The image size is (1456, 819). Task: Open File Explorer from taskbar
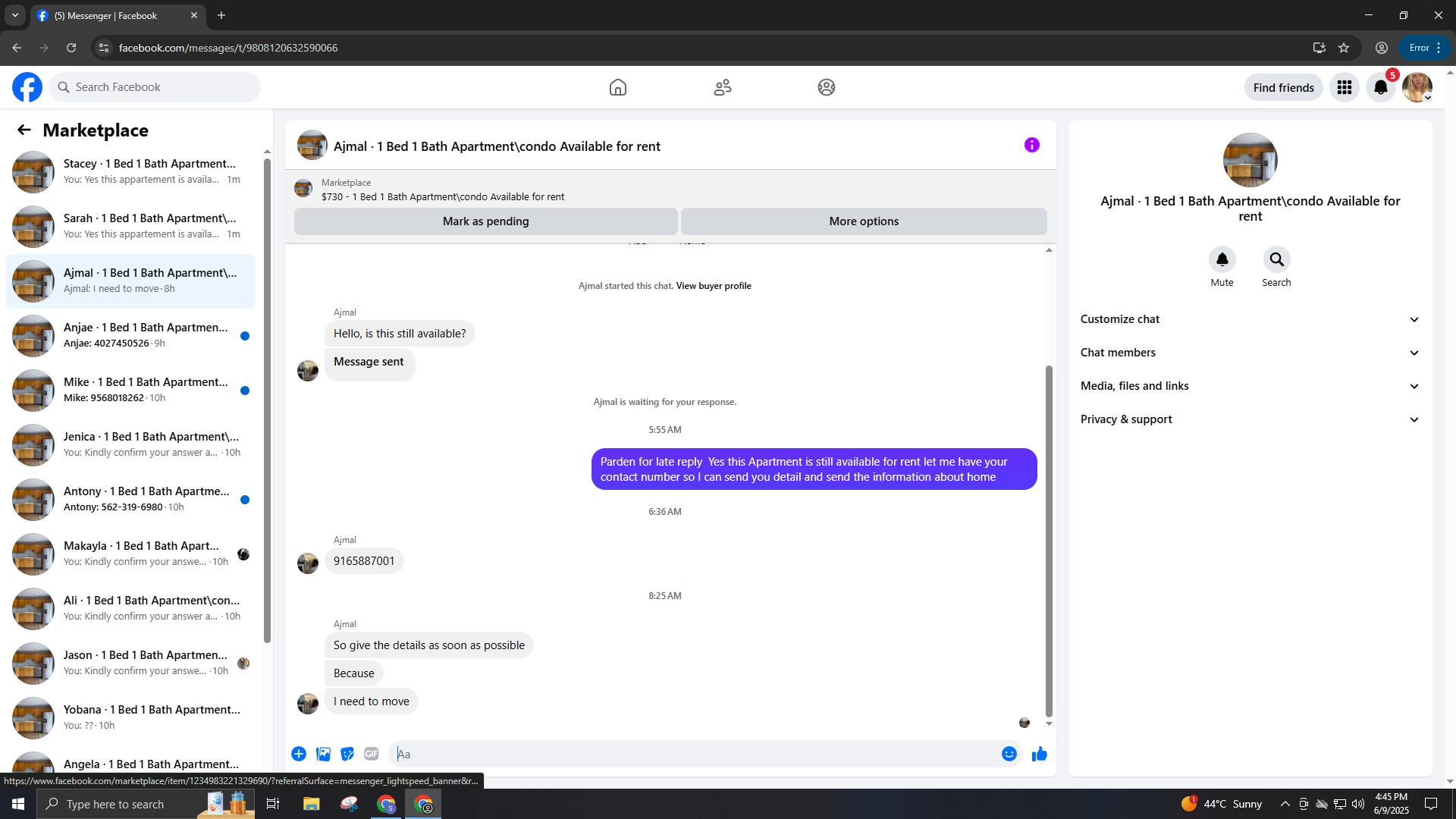click(312, 804)
